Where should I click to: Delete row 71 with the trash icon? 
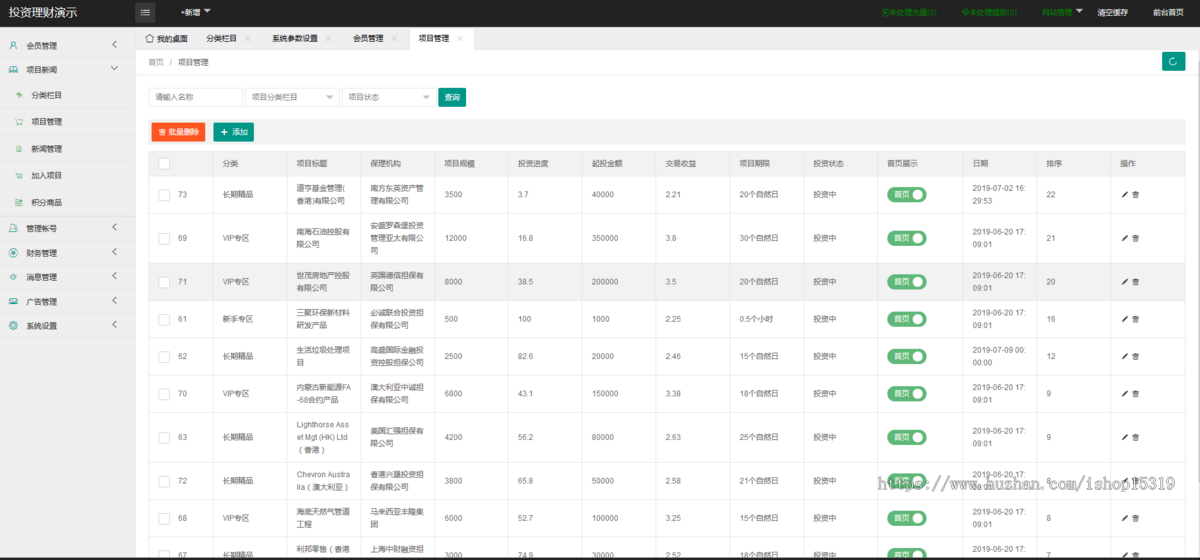[x=1136, y=282]
